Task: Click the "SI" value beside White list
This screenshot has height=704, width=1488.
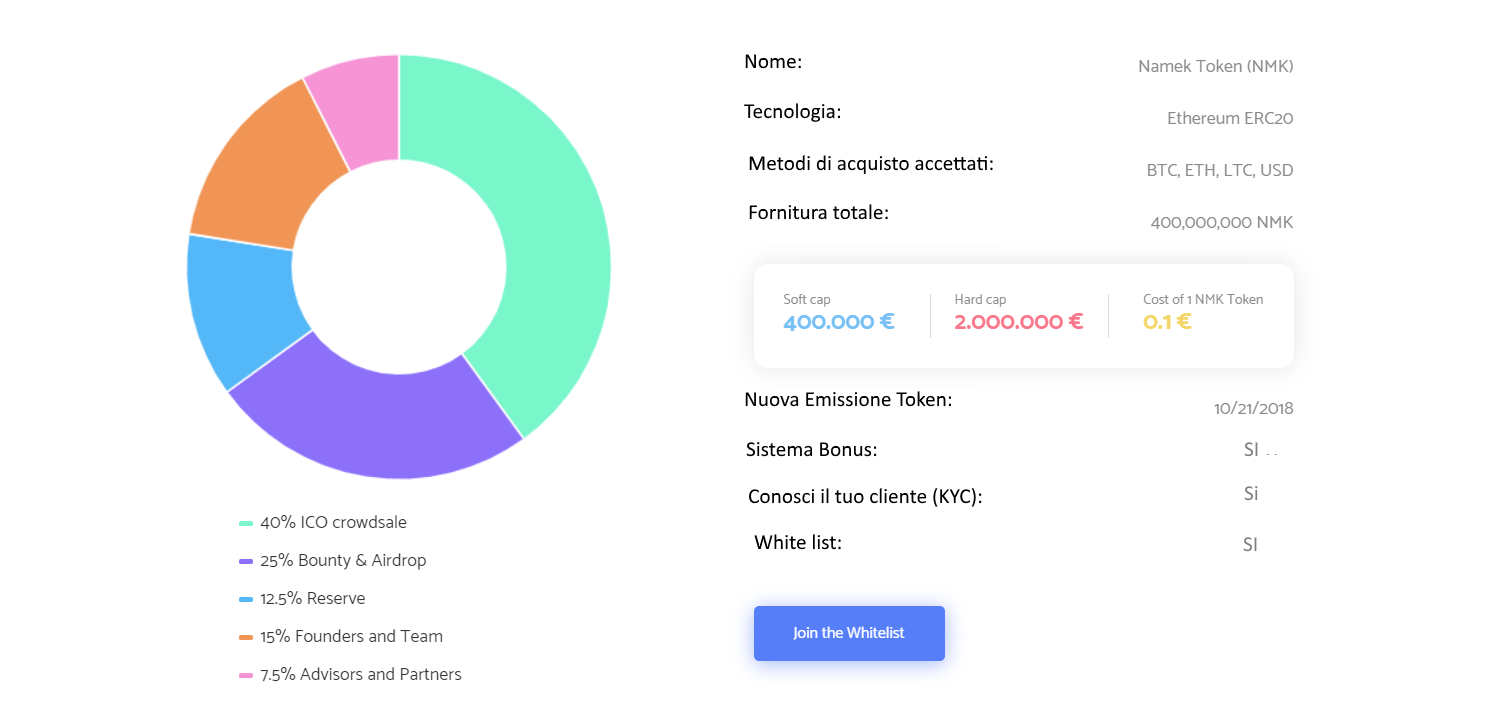Action: click(1250, 545)
